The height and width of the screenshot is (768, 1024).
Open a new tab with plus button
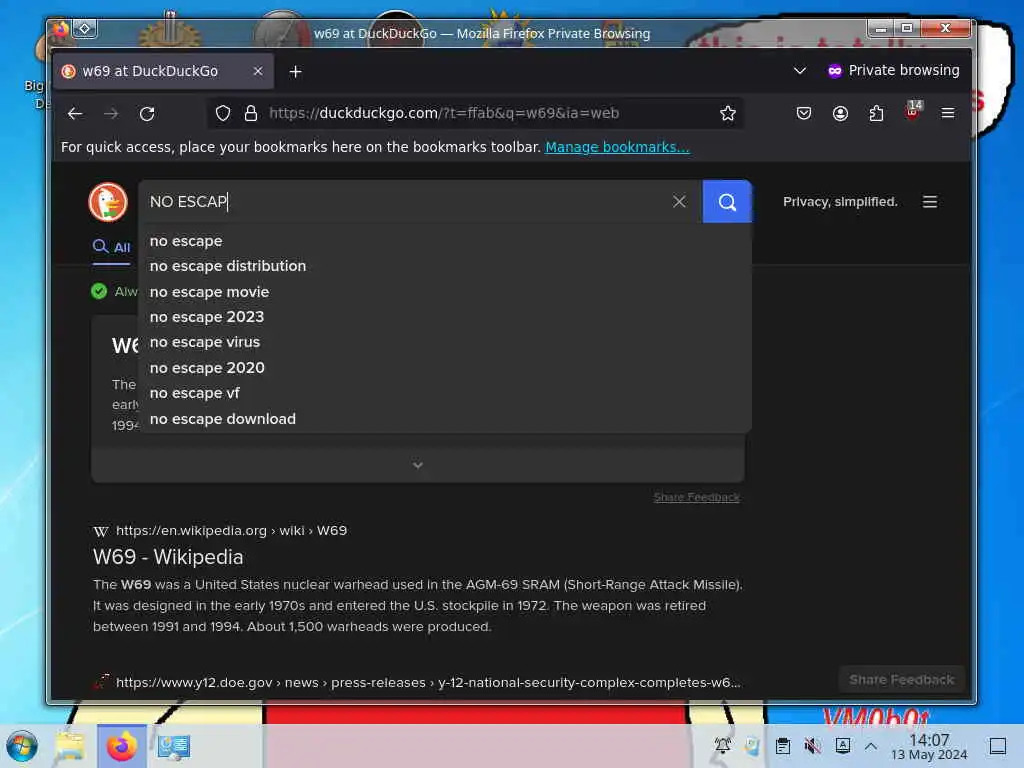tap(295, 72)
